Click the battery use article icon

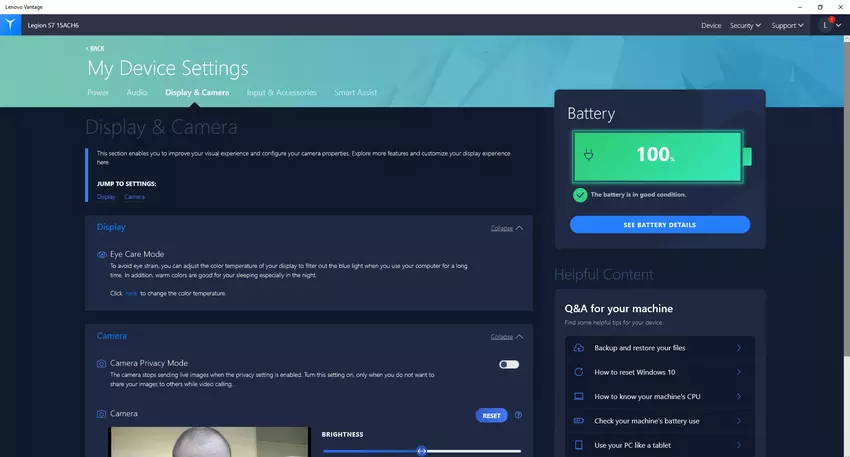[x=579, y=421]
